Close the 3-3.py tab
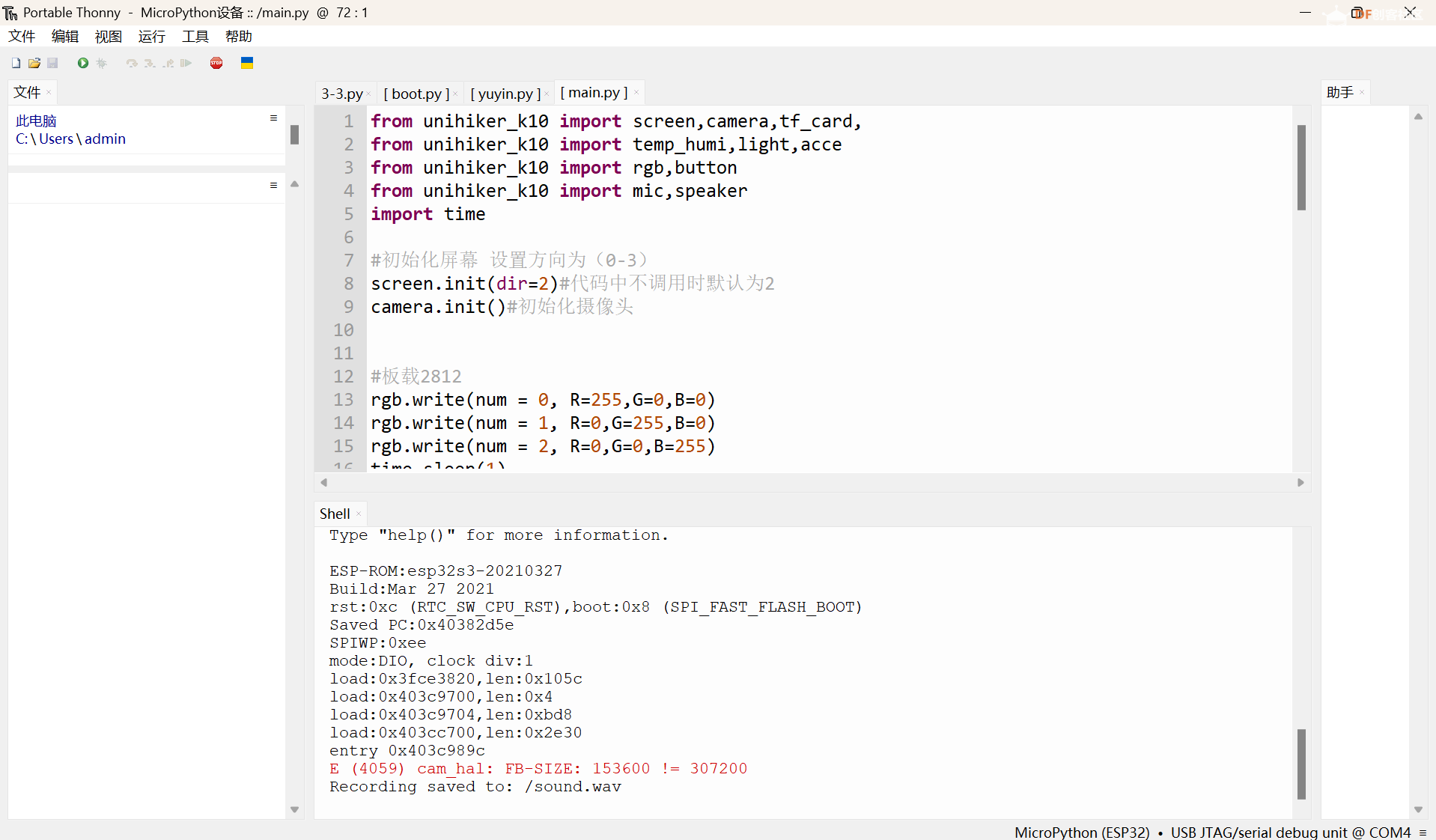This screenshot has width=1436, height=840. click(x=369, y=94)
